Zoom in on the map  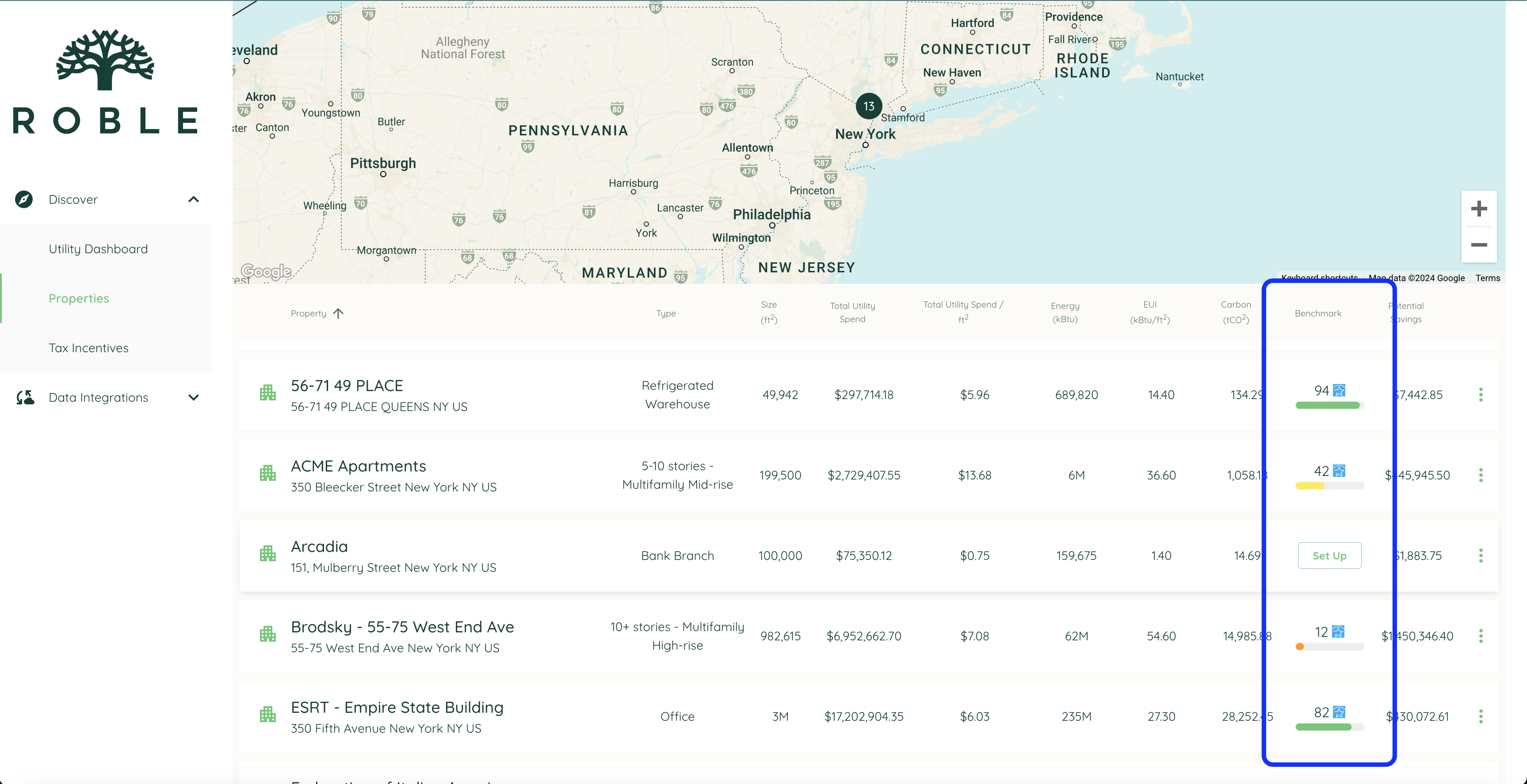1479,208
